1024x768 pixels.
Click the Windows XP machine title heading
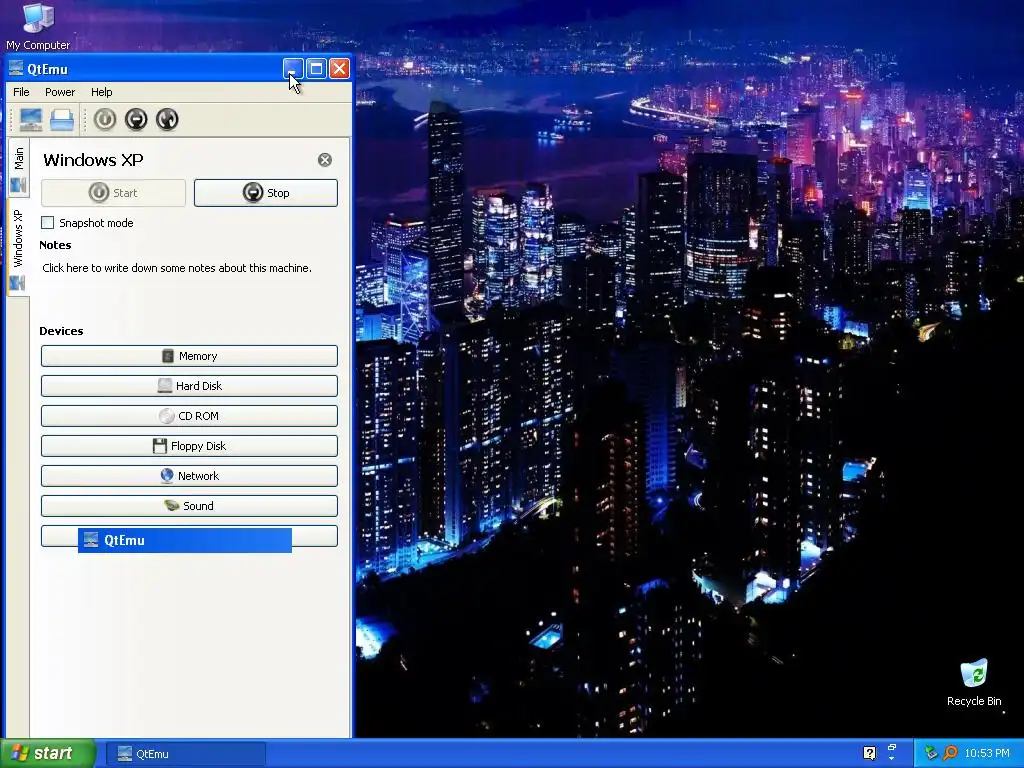click(93, 160)
